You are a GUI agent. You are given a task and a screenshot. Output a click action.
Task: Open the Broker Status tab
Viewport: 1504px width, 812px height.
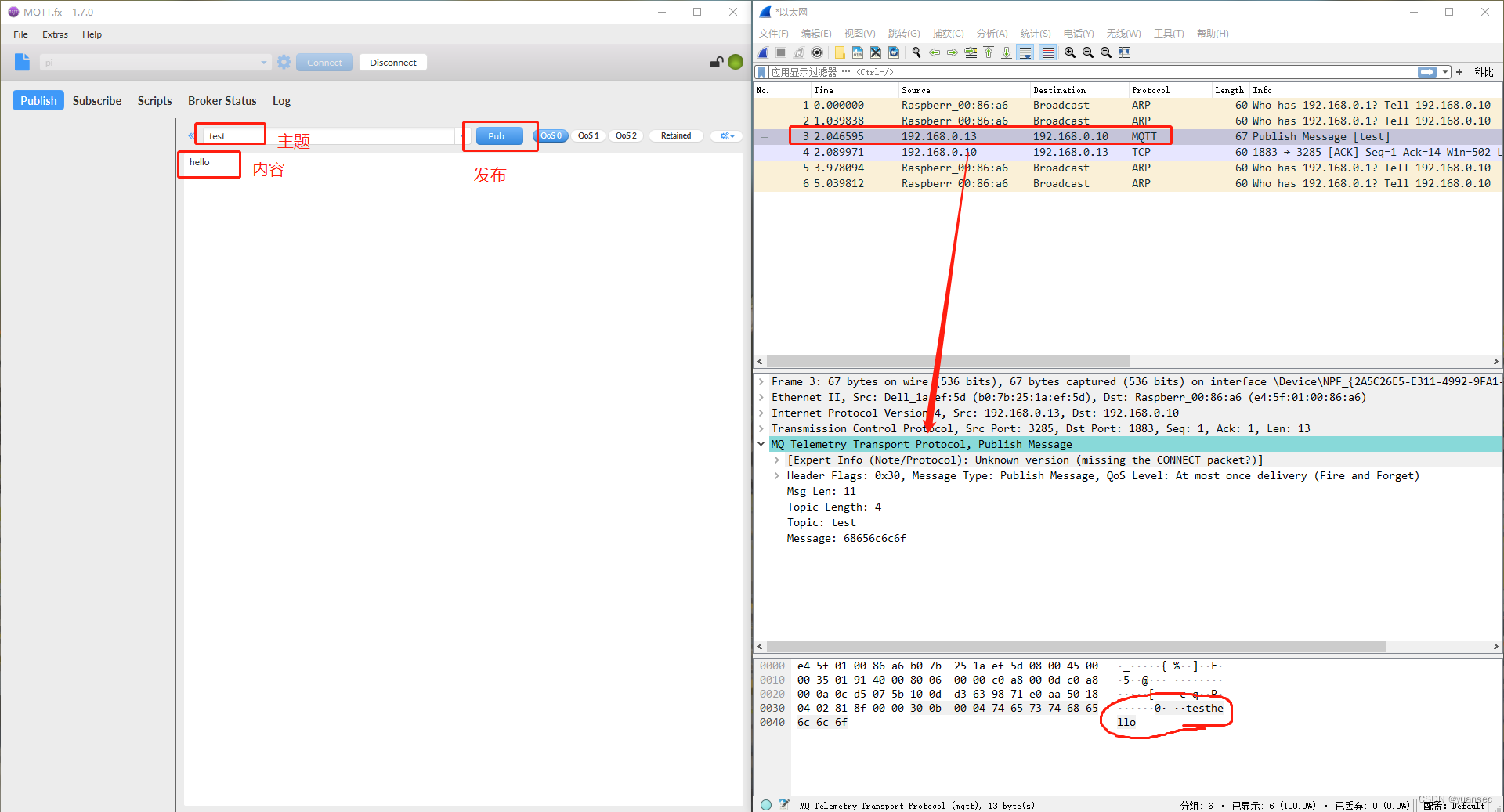click(x=222, y=100)
